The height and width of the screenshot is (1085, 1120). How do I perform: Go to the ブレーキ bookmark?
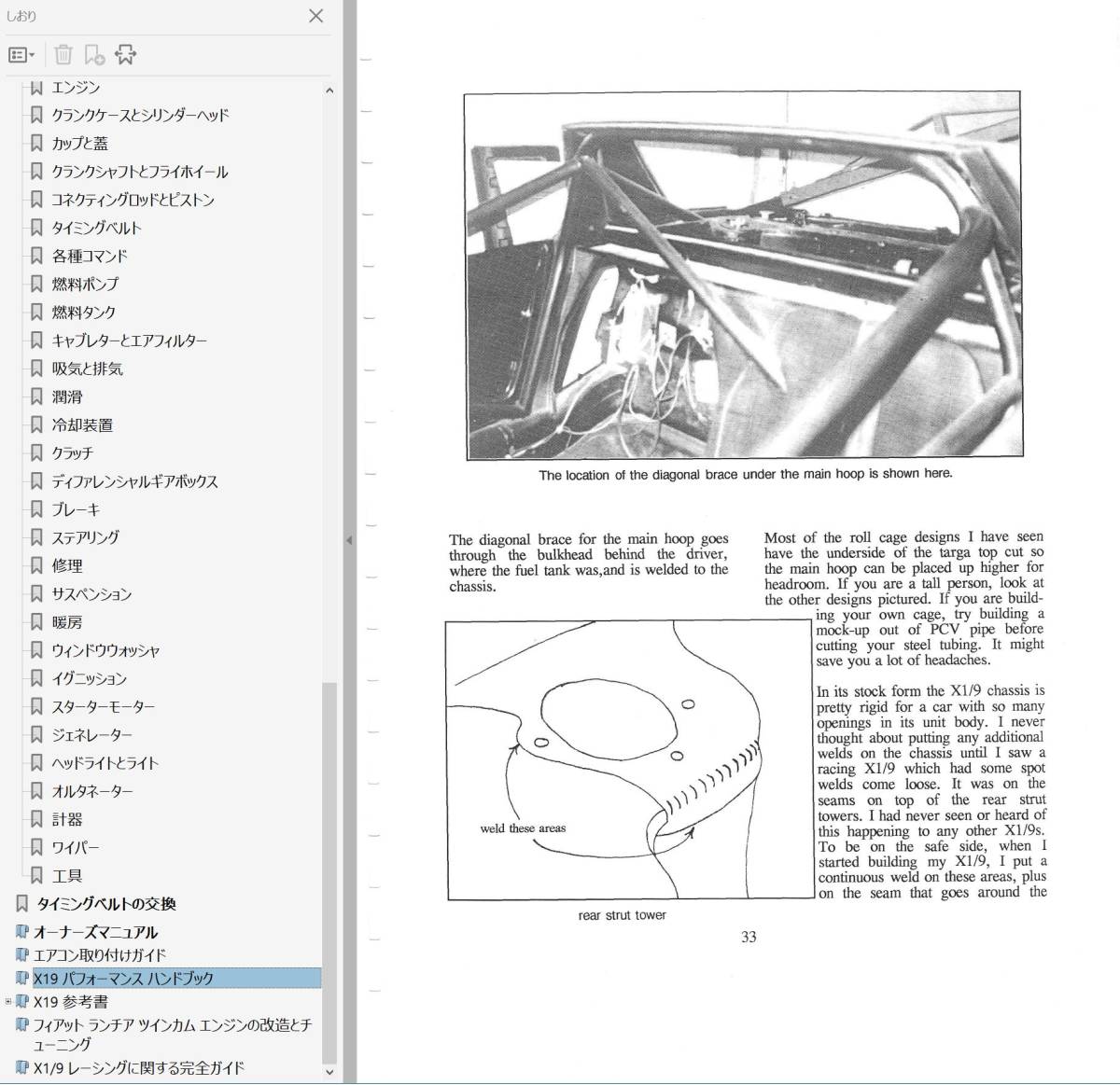[x=76, y=509]
